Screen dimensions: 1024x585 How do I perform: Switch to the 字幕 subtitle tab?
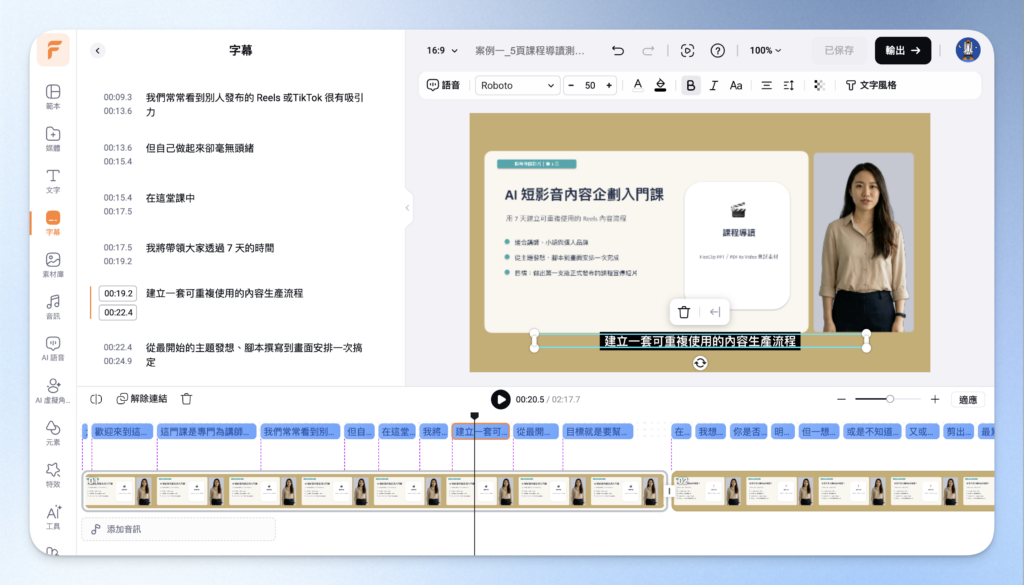click(53, 223)
